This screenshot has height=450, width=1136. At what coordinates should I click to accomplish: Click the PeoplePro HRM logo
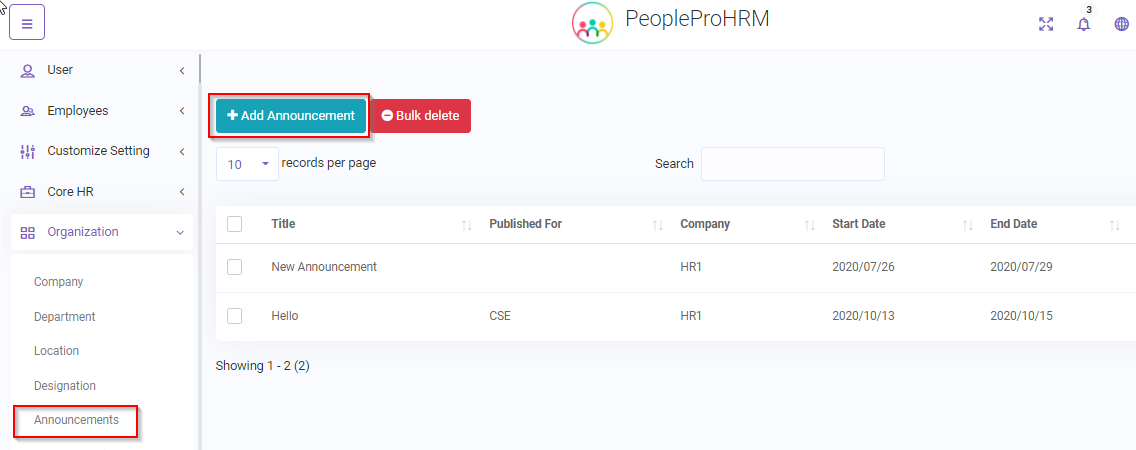(x=592, y=22)
